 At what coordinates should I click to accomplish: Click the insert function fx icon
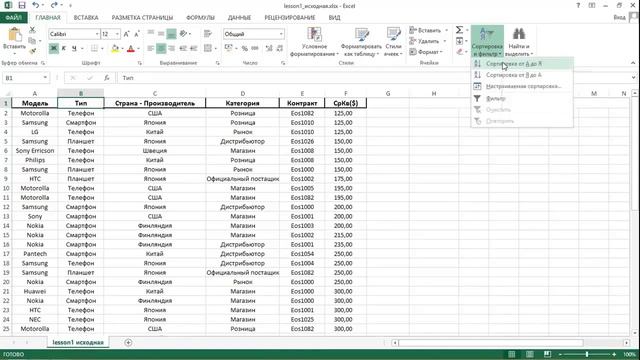[x=107, y=78]
